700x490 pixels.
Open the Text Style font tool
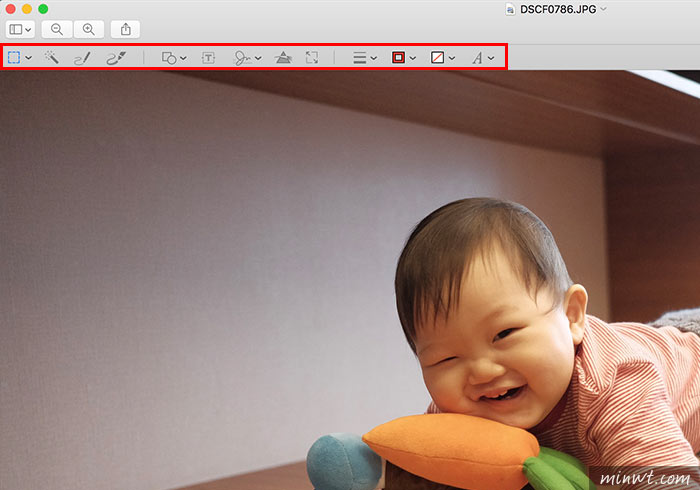477,58
